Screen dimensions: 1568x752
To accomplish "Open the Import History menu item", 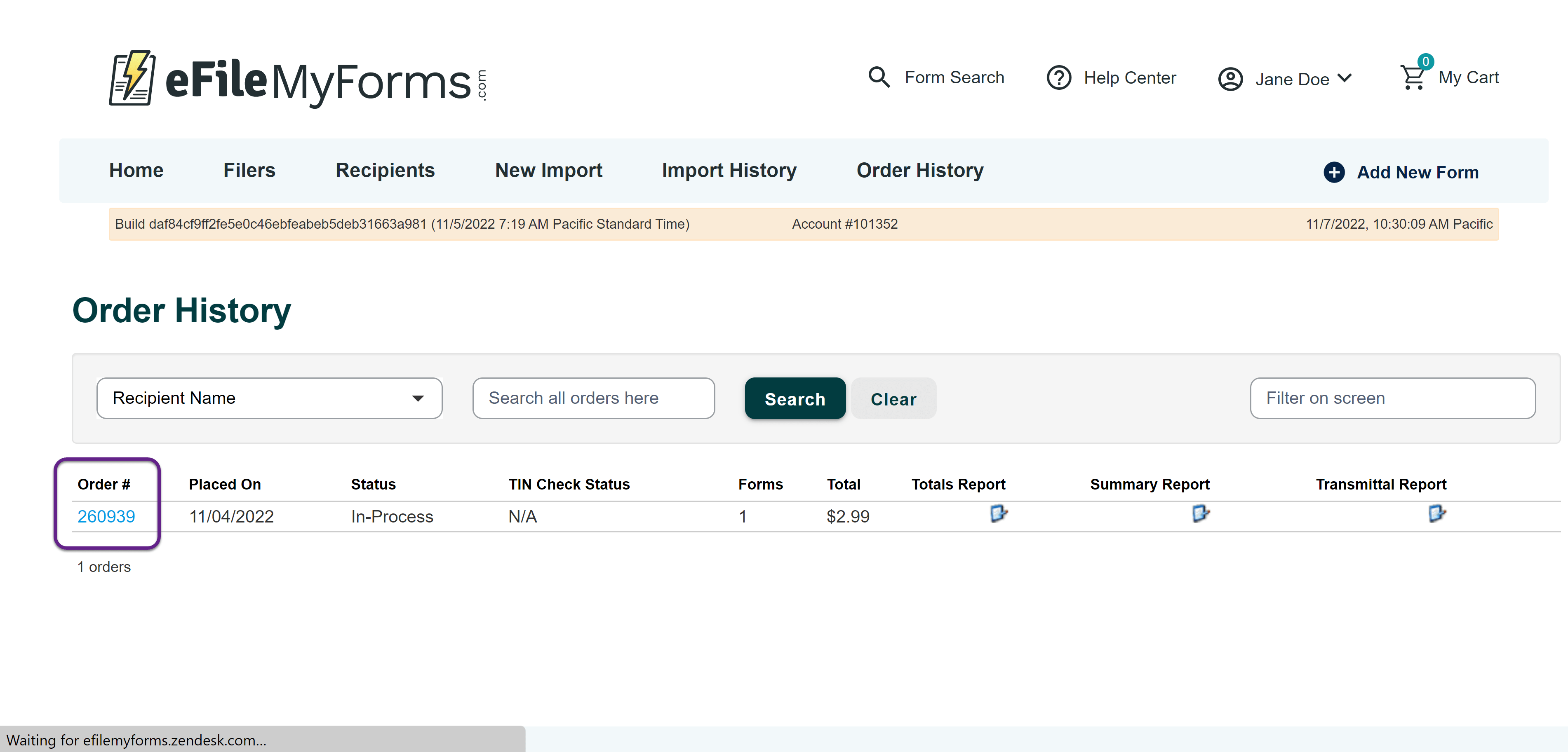I will 729,170.
